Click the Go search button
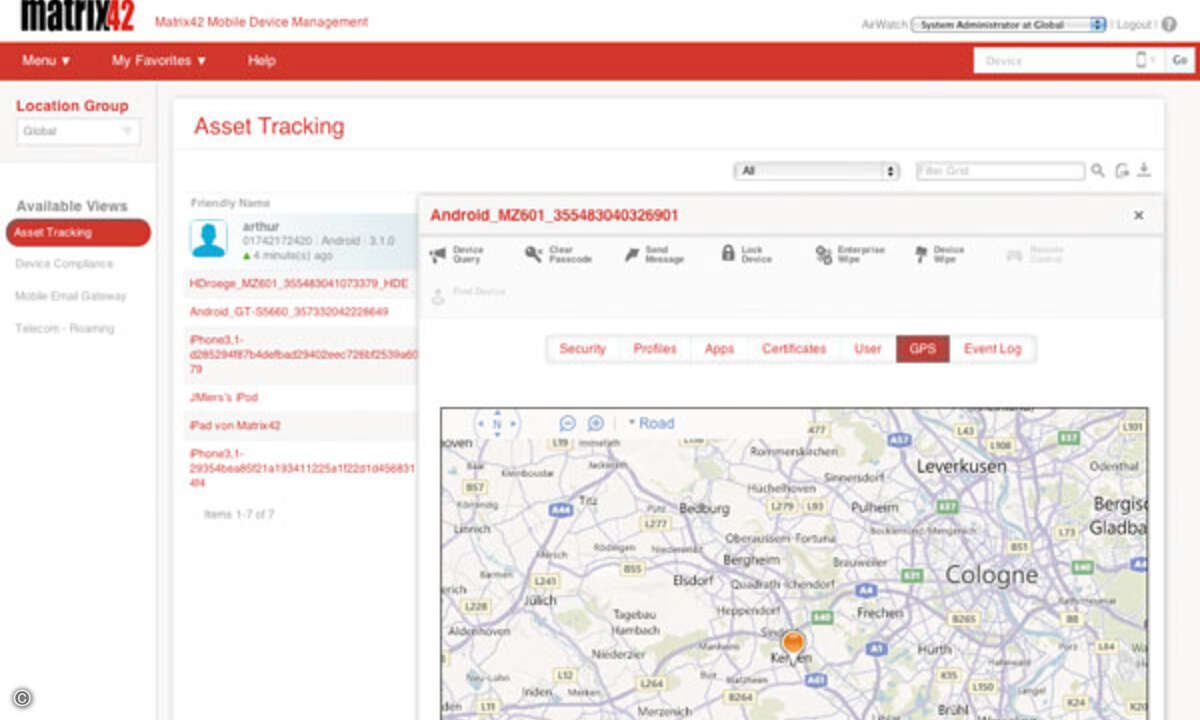This screenshot has width=1200, height=720. click(1180, 60)
